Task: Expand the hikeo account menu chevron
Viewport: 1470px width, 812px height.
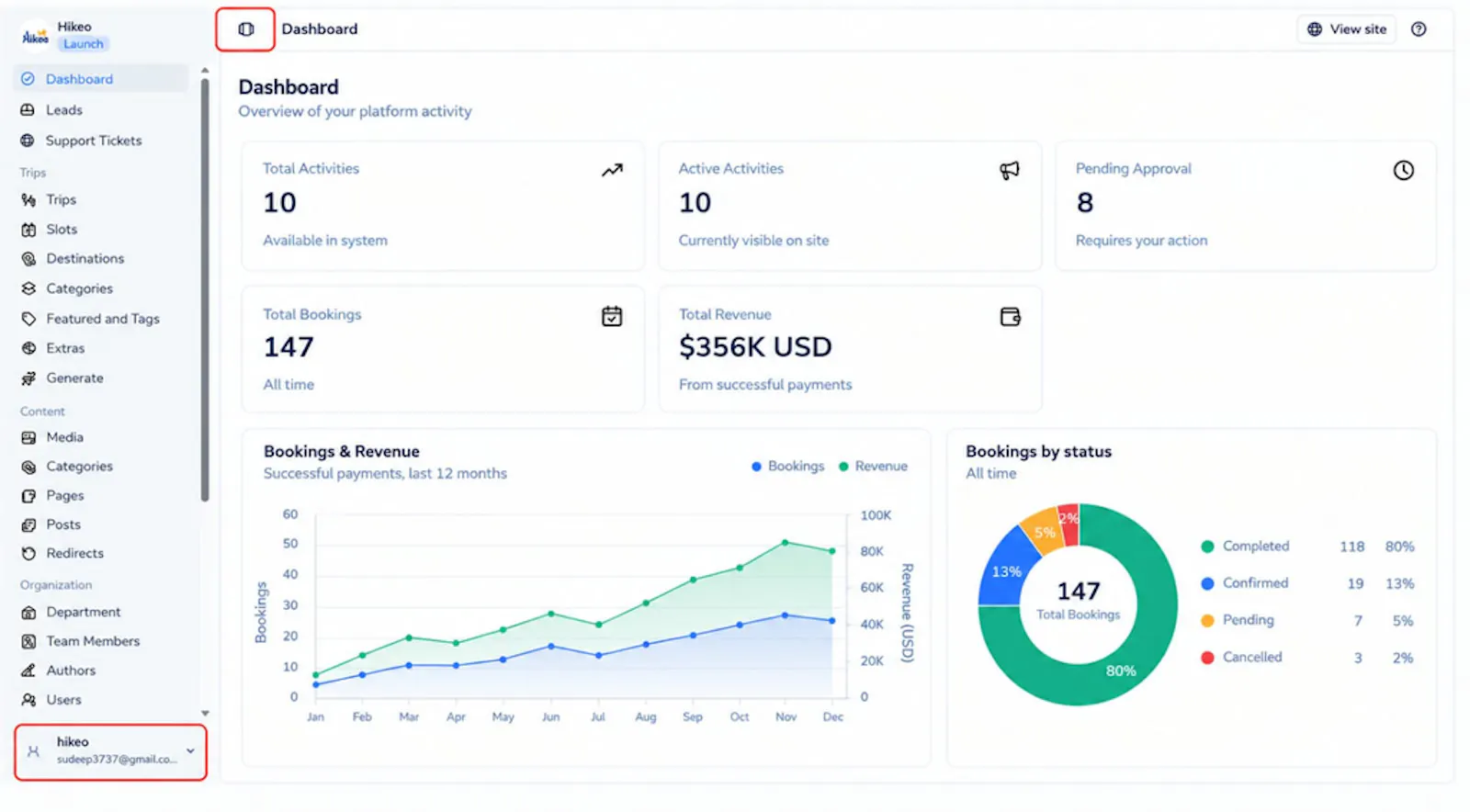Action: (190, 750)
